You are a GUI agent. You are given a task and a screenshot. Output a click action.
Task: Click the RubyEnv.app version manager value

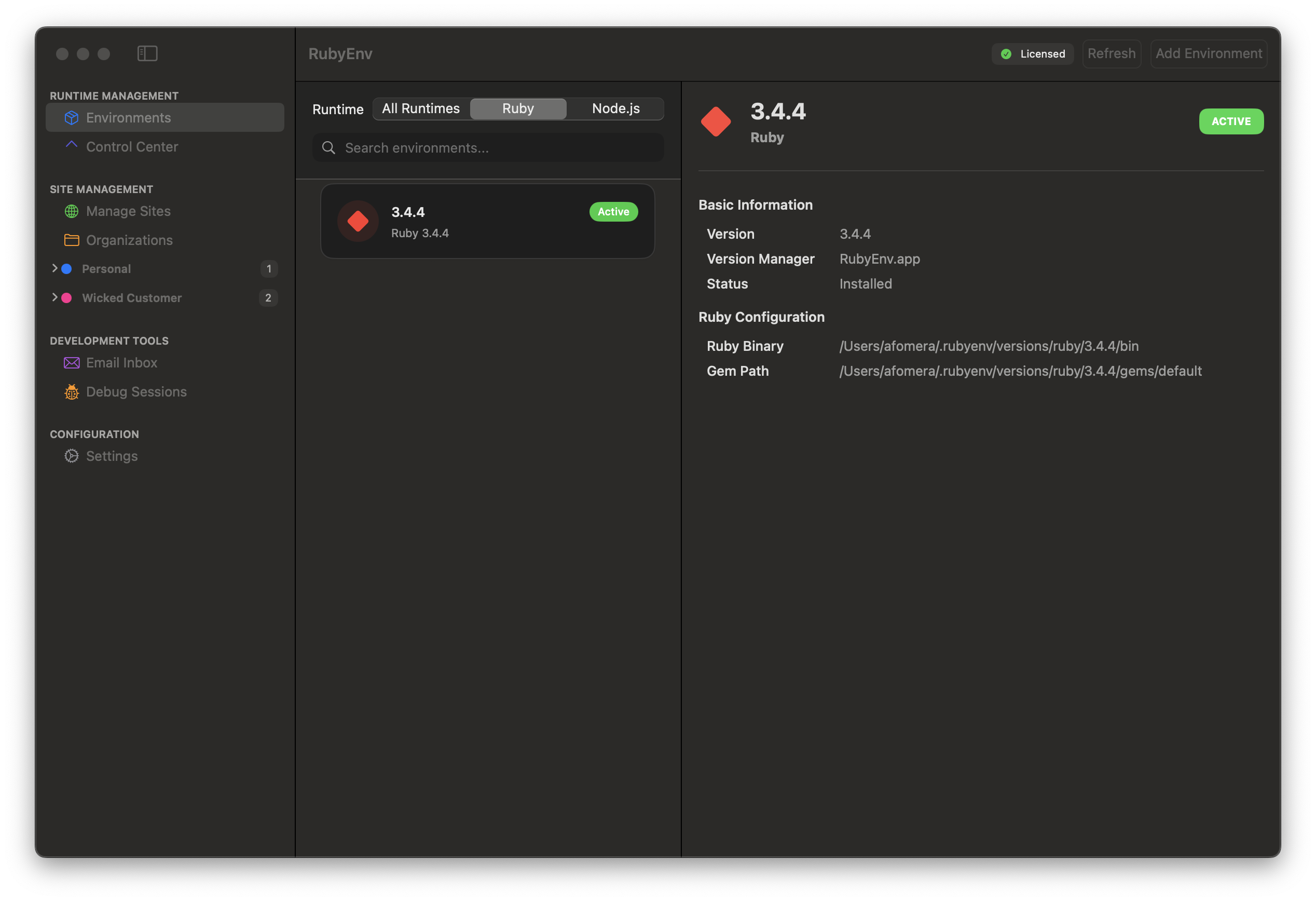(880, 259)
